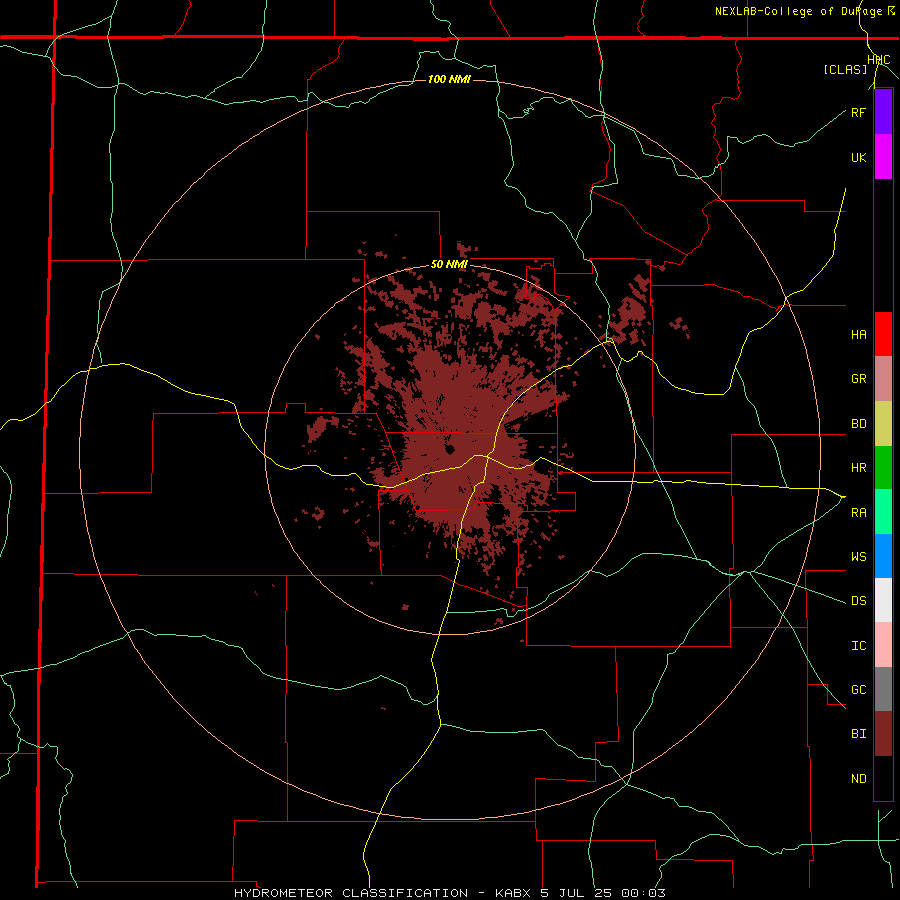900x900 pixels.
Task: Select the GC gray legend swatch
Action: 883,689
